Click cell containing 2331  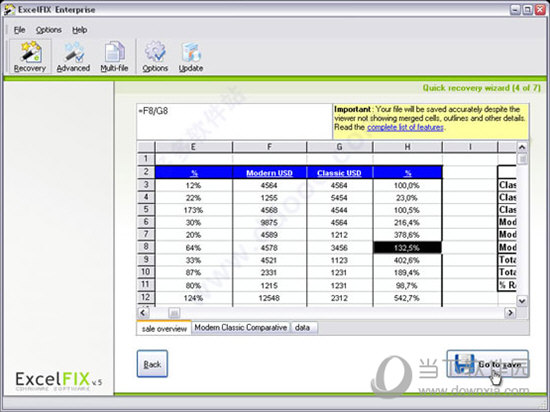pos(269,272)
